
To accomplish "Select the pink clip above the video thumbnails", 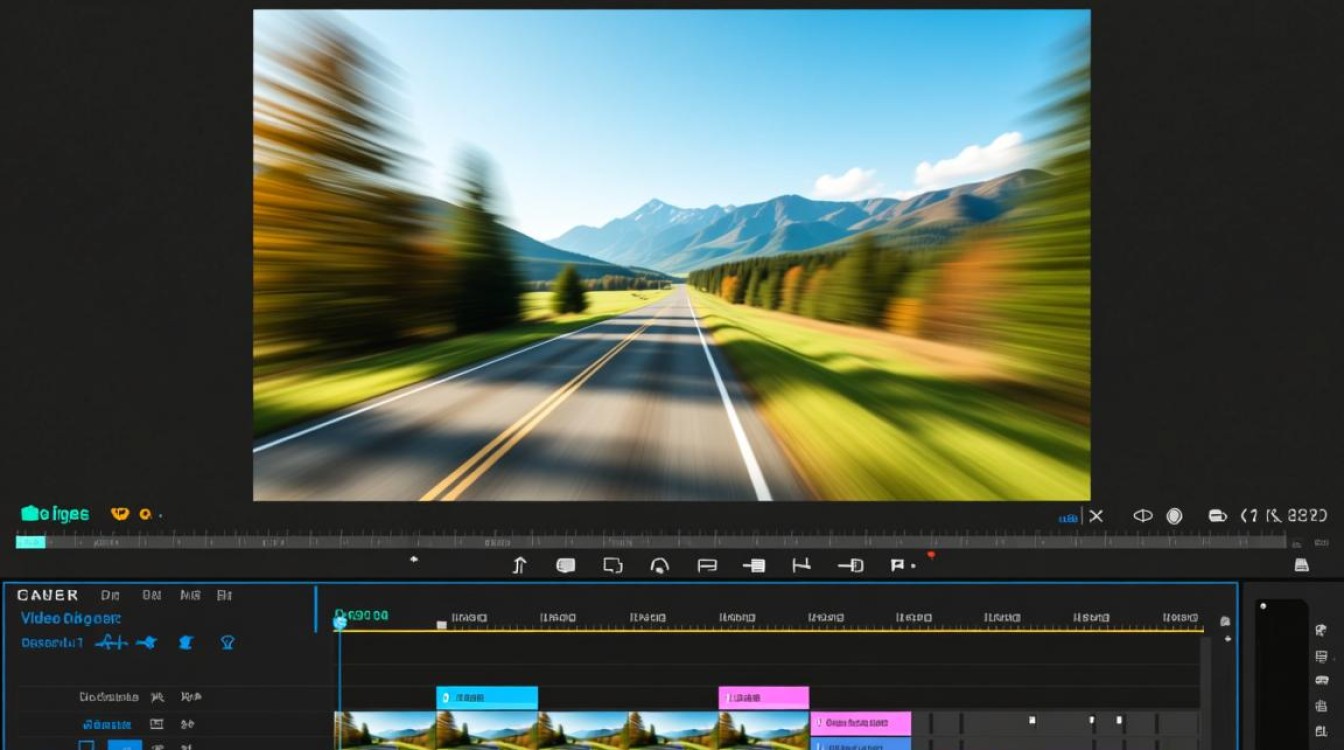I will pyautogui.click(x=764, y=698).
